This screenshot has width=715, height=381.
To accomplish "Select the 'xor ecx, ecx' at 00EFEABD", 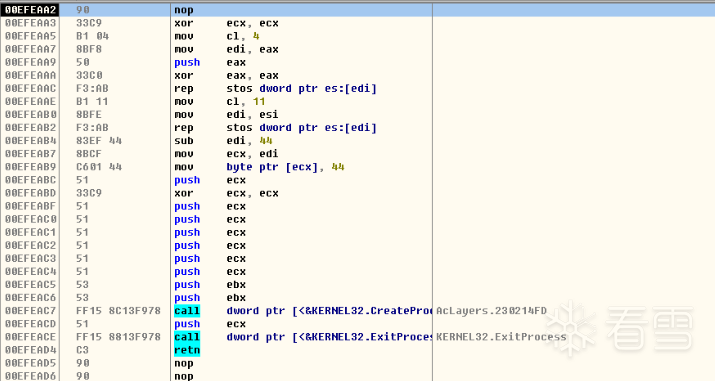I will (x=226, y=193).
